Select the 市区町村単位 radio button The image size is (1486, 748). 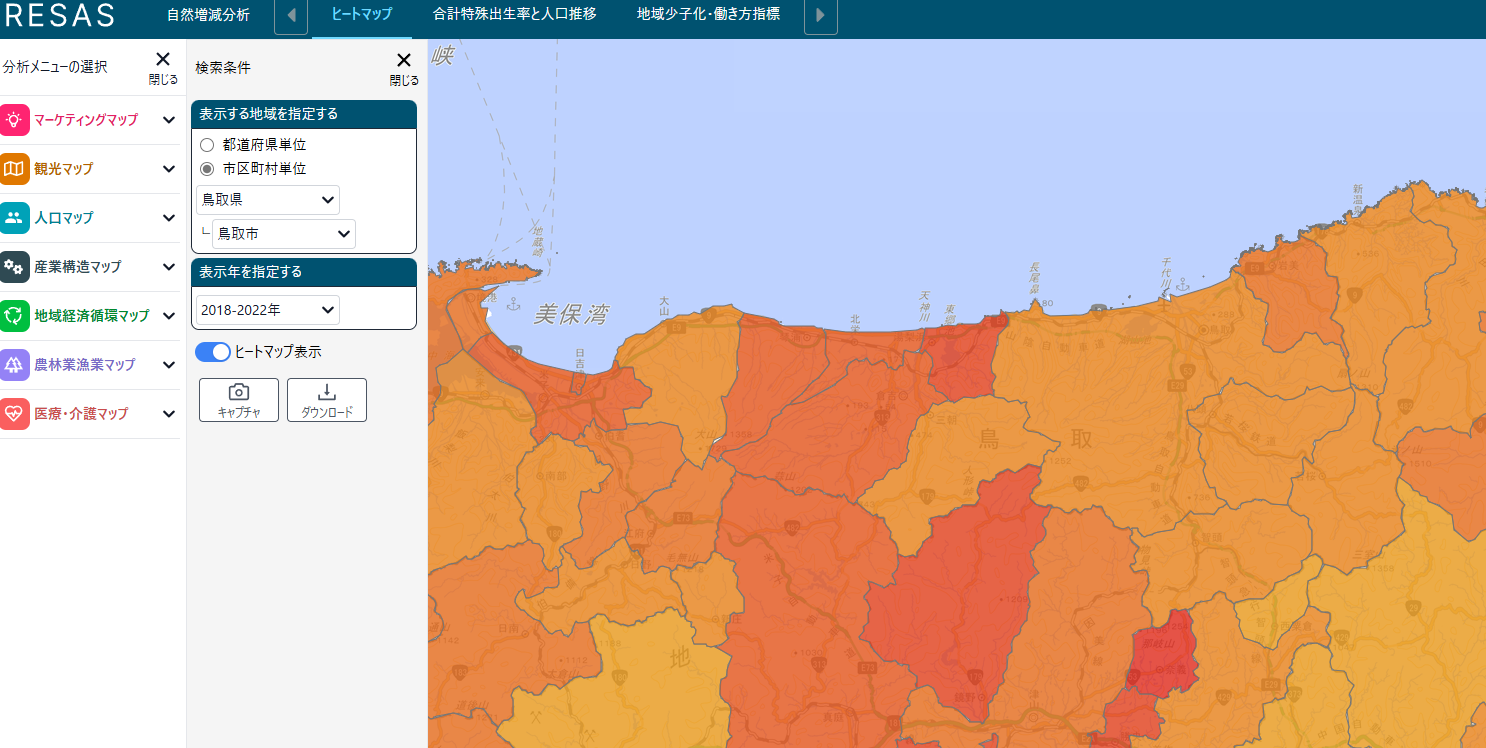click(x=207, y=169)
